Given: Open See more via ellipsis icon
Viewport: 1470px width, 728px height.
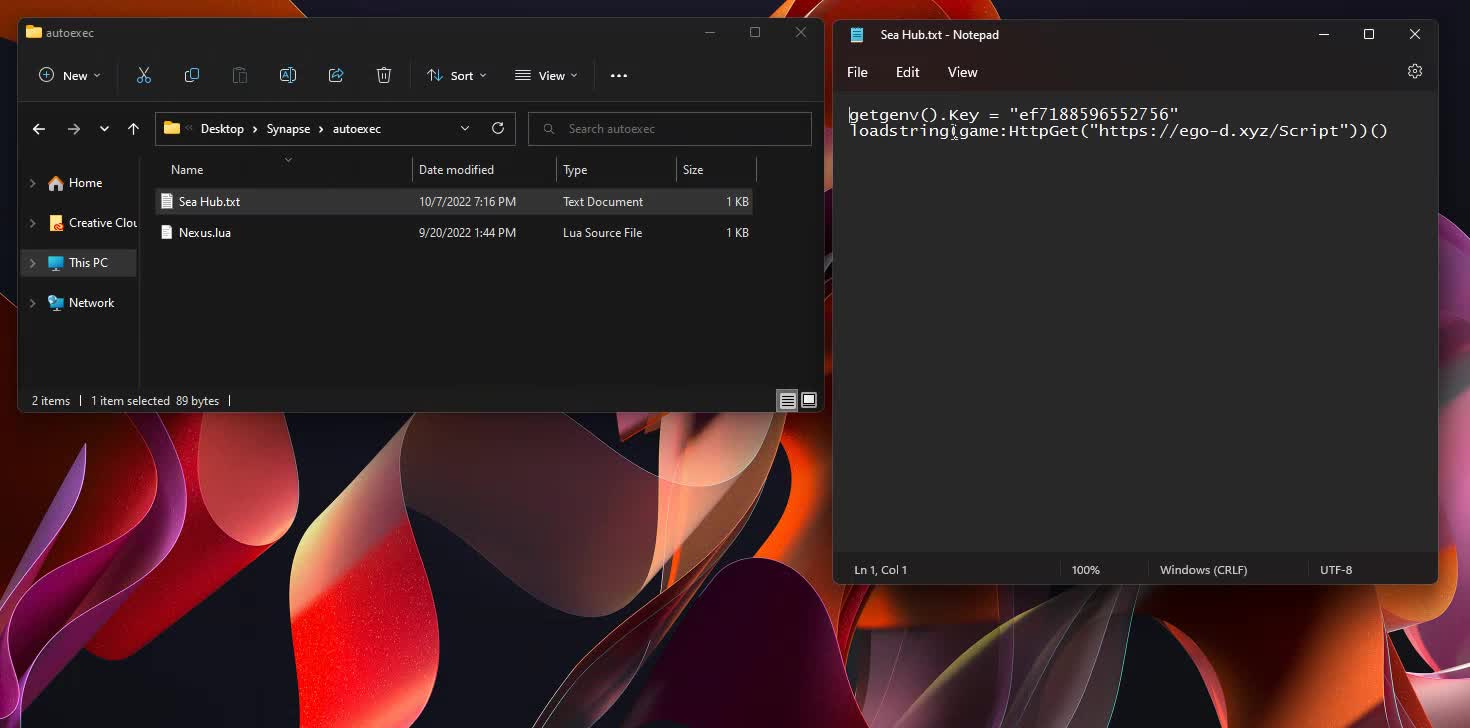Looking at the screenshot, I should click(618, 75).
